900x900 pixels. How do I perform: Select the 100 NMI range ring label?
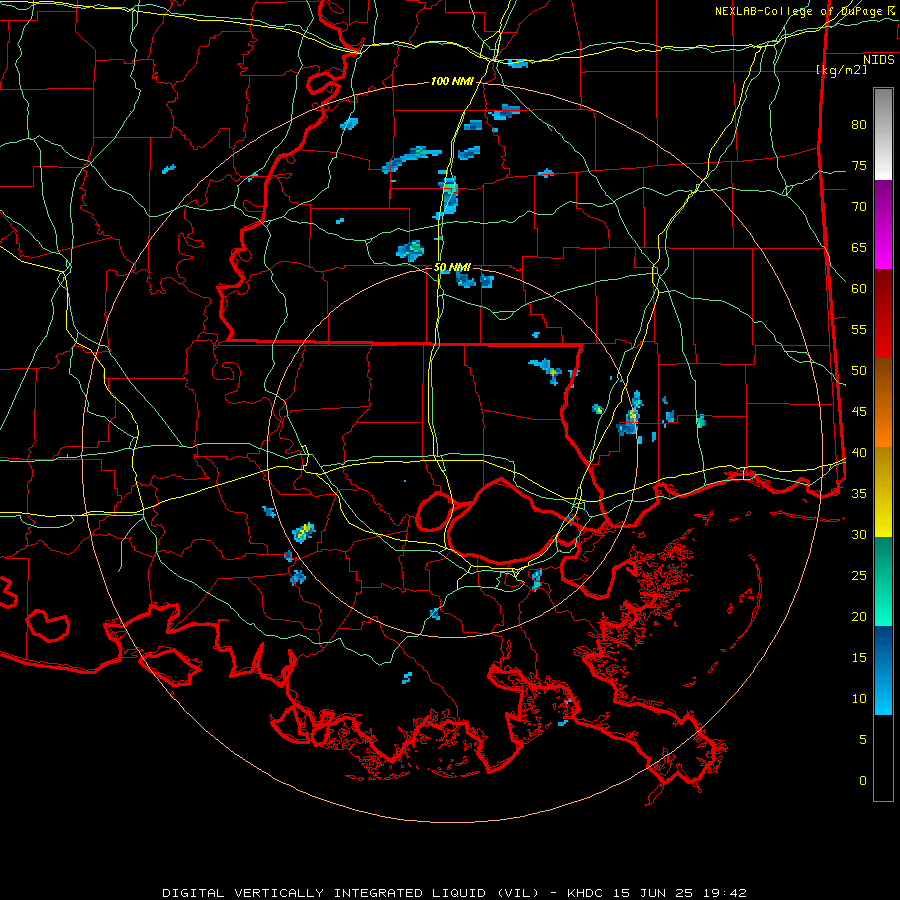point(452,82)
